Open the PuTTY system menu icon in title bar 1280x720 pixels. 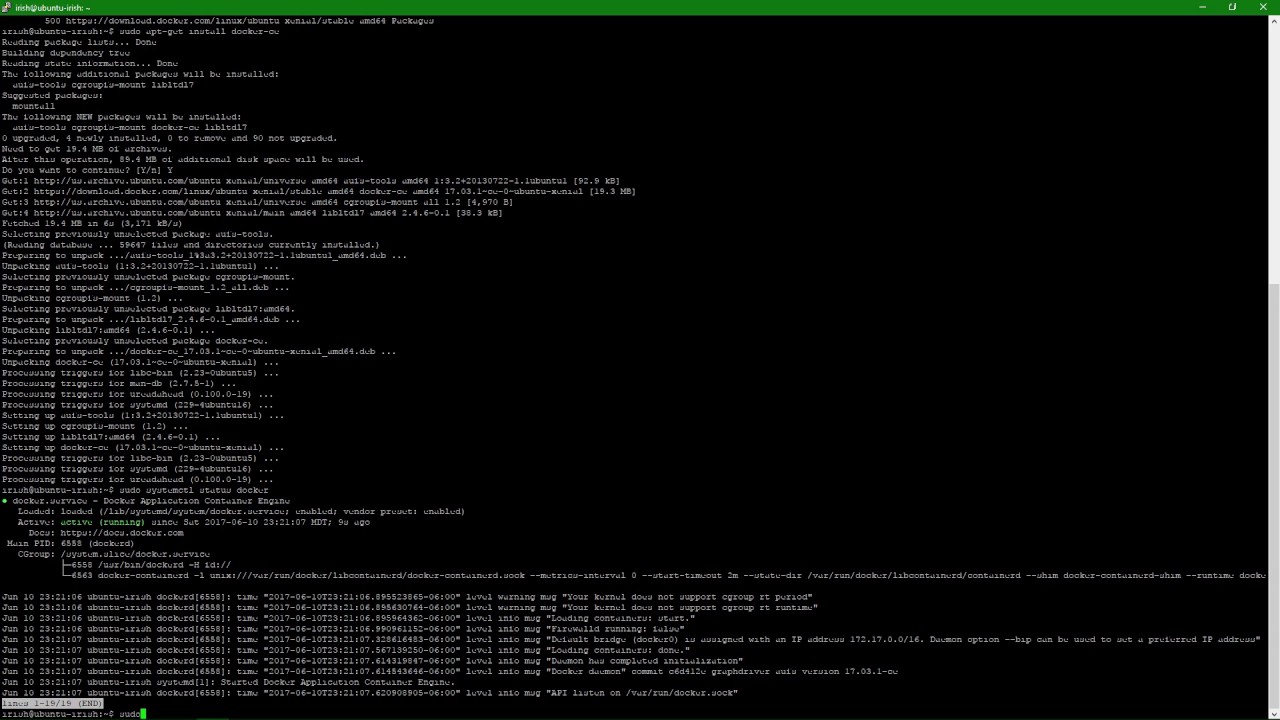[x=8, y=7]
